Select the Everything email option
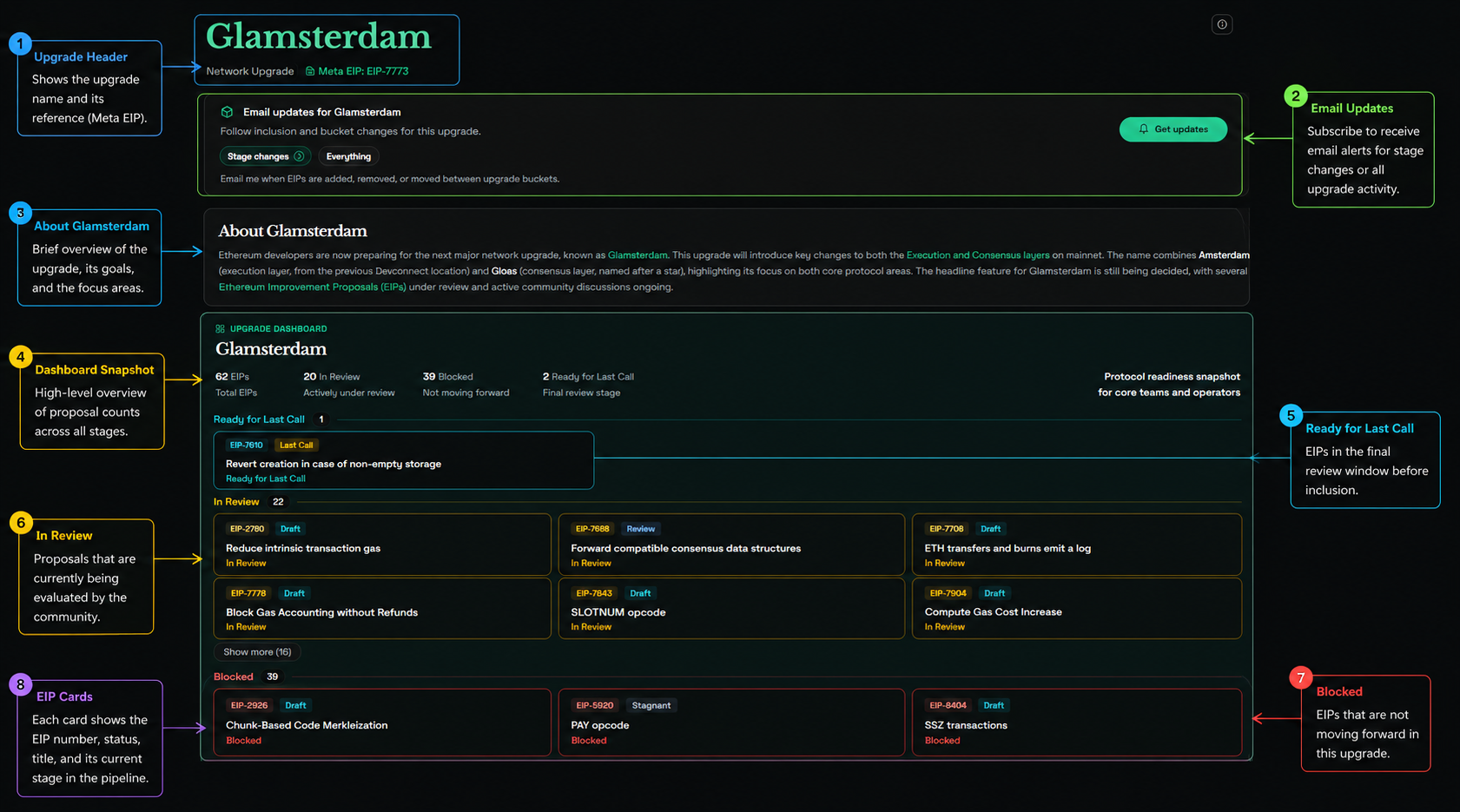 pos(348,156)
